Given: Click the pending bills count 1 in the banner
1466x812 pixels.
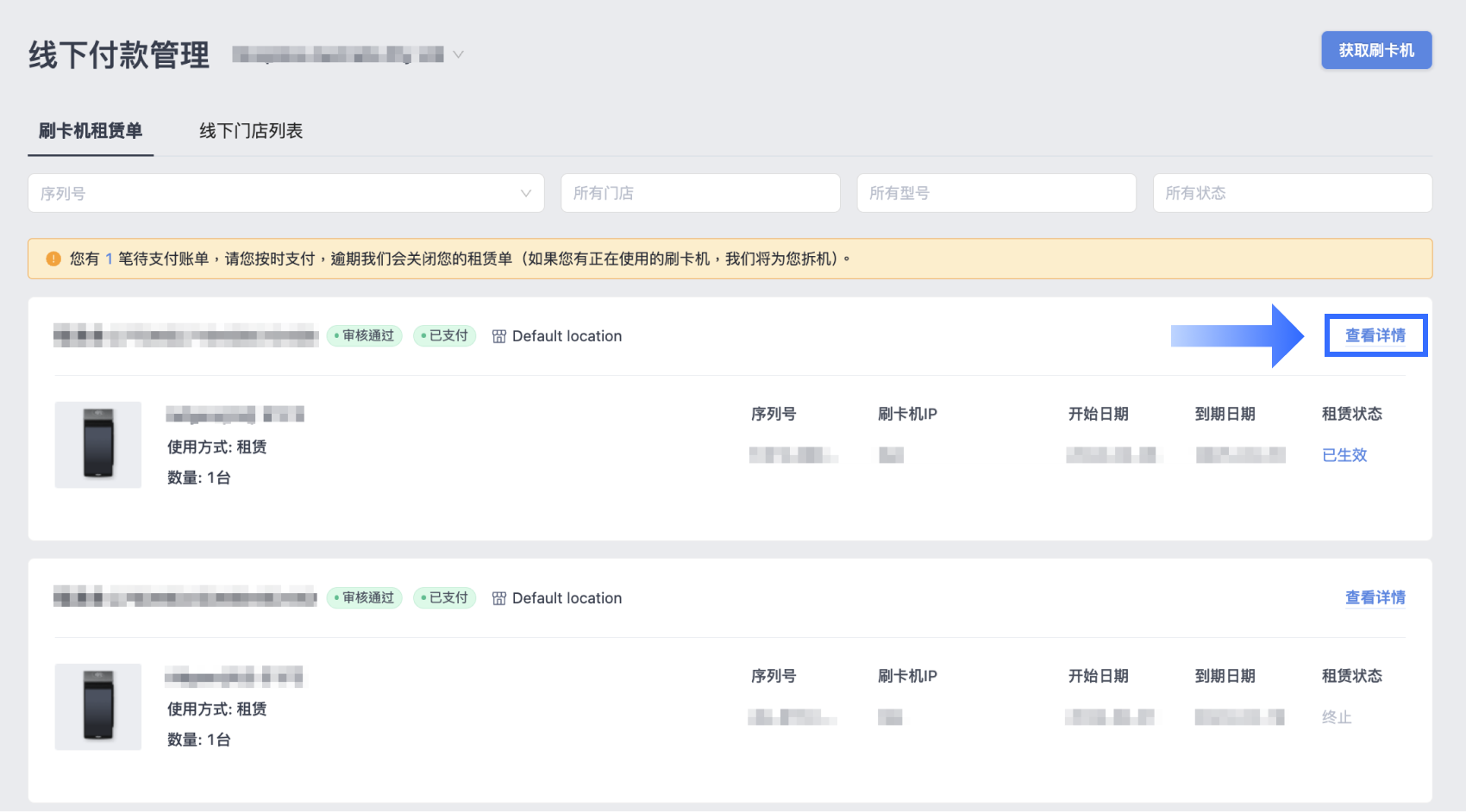Looking at the screenshot, I should point(110,259).
